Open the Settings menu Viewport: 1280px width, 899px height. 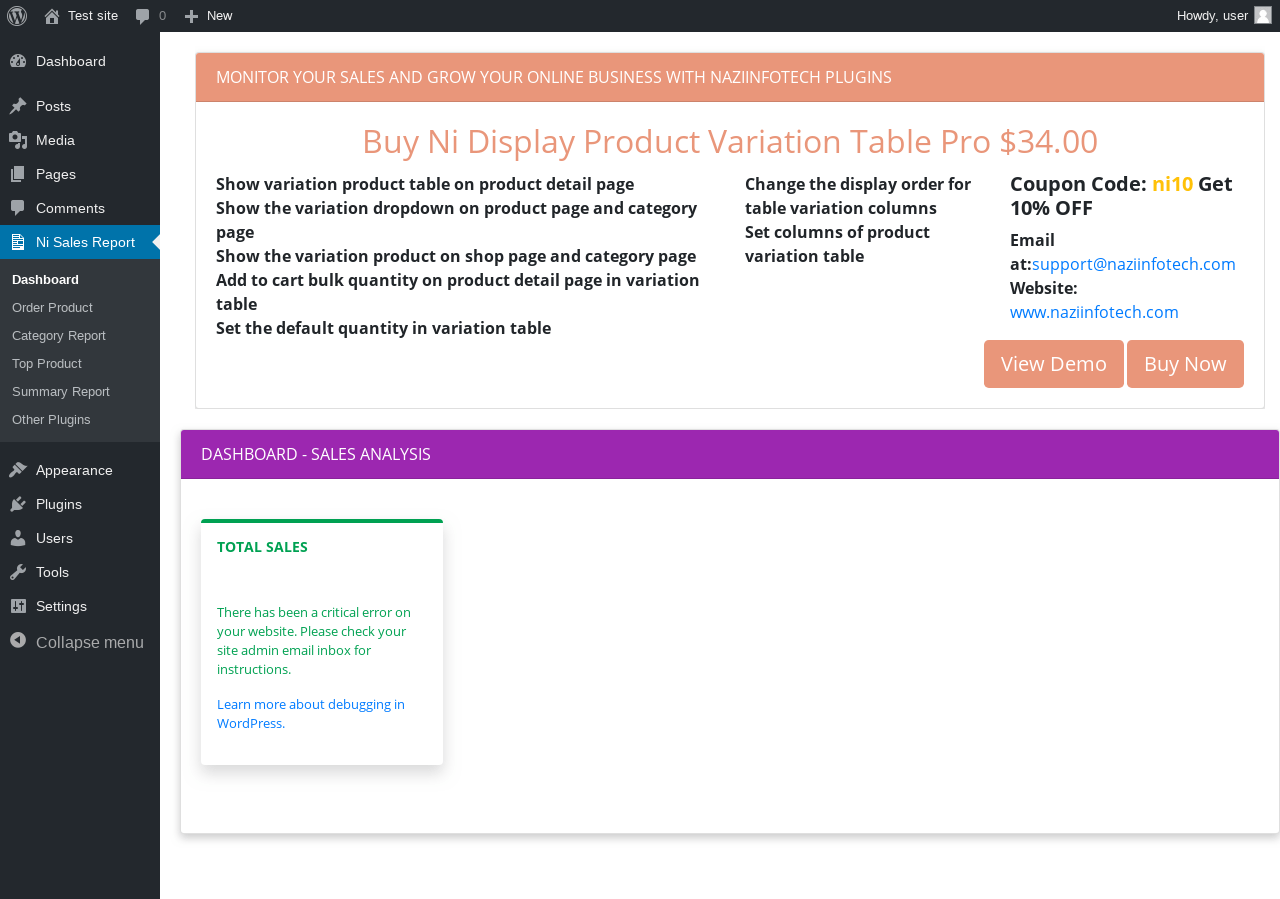point(80,606)
